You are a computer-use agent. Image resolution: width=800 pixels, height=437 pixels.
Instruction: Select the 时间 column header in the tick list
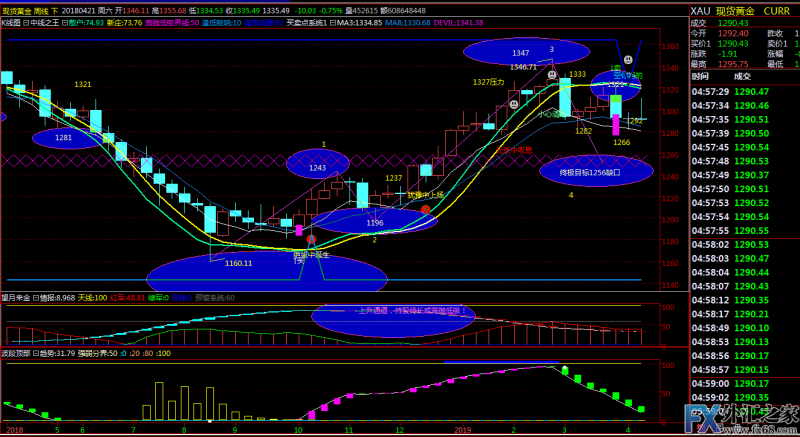[700, 75]
